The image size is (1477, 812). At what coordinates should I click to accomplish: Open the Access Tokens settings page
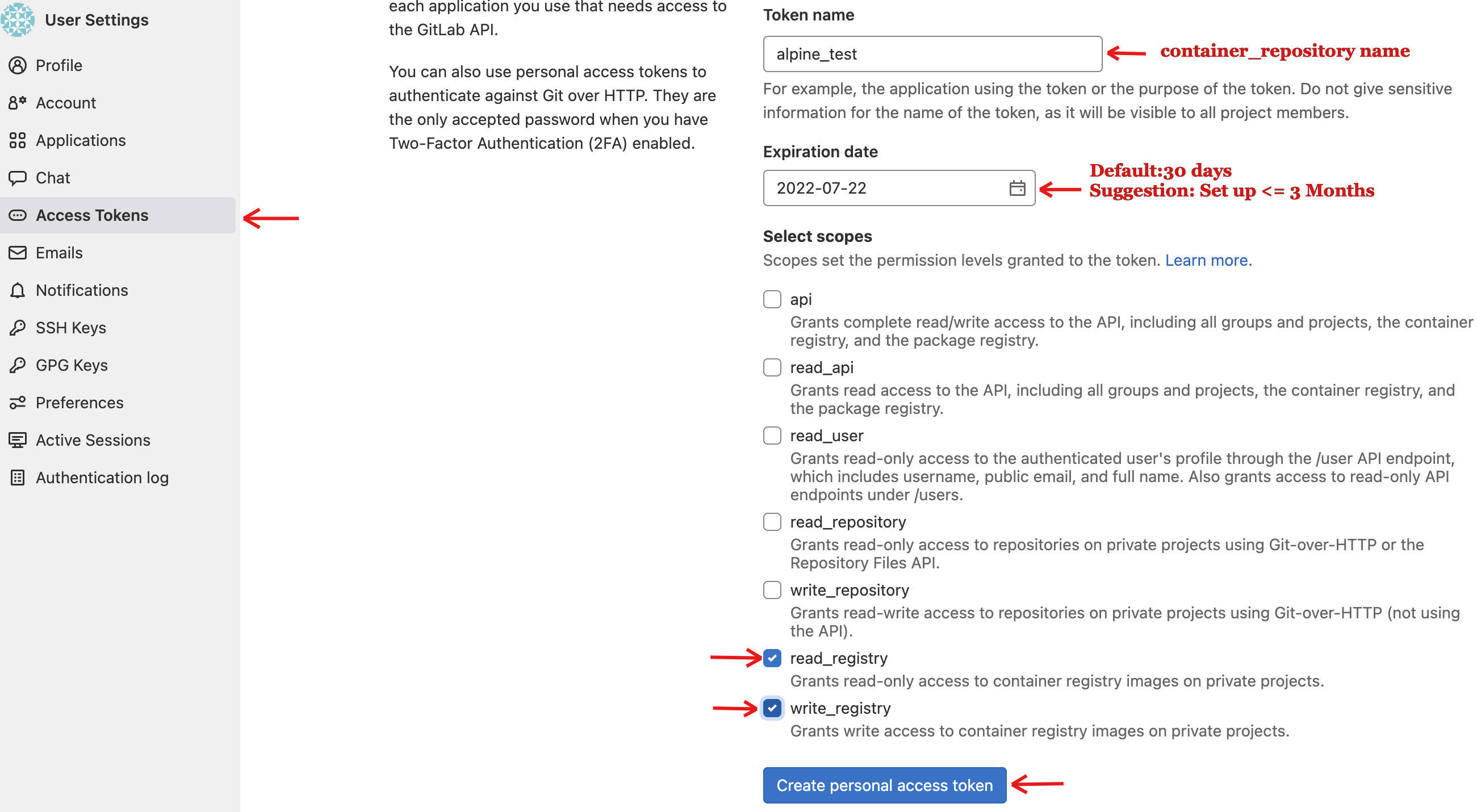tap(92, 215)
